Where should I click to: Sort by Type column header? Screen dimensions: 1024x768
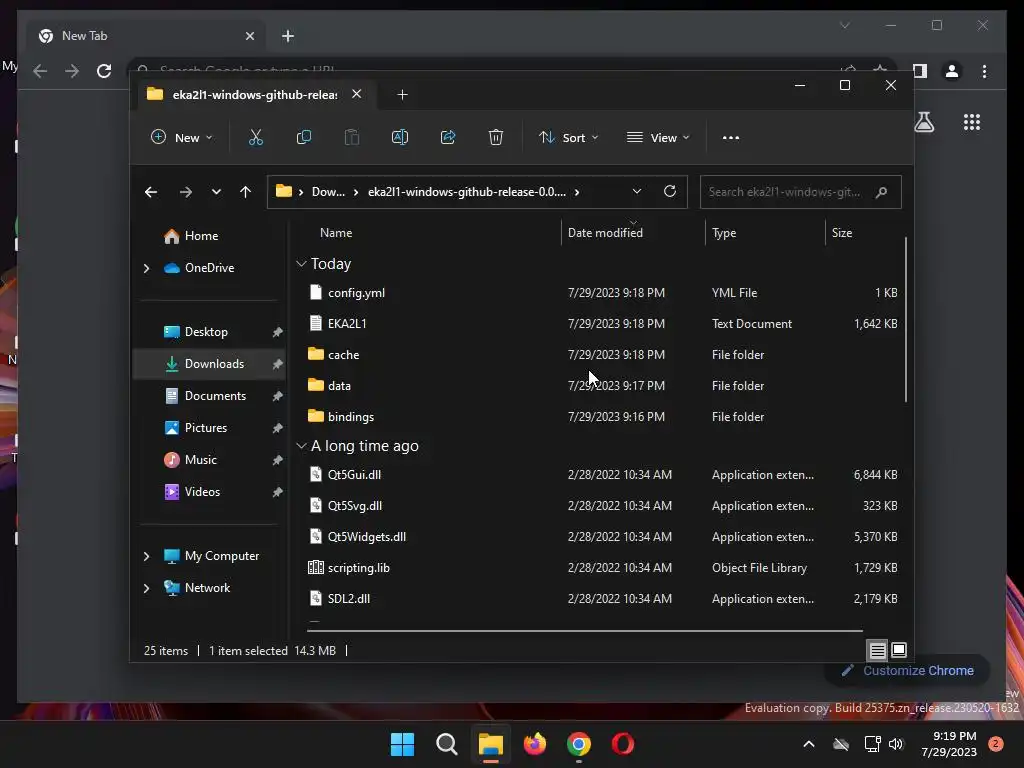(724, 233)
